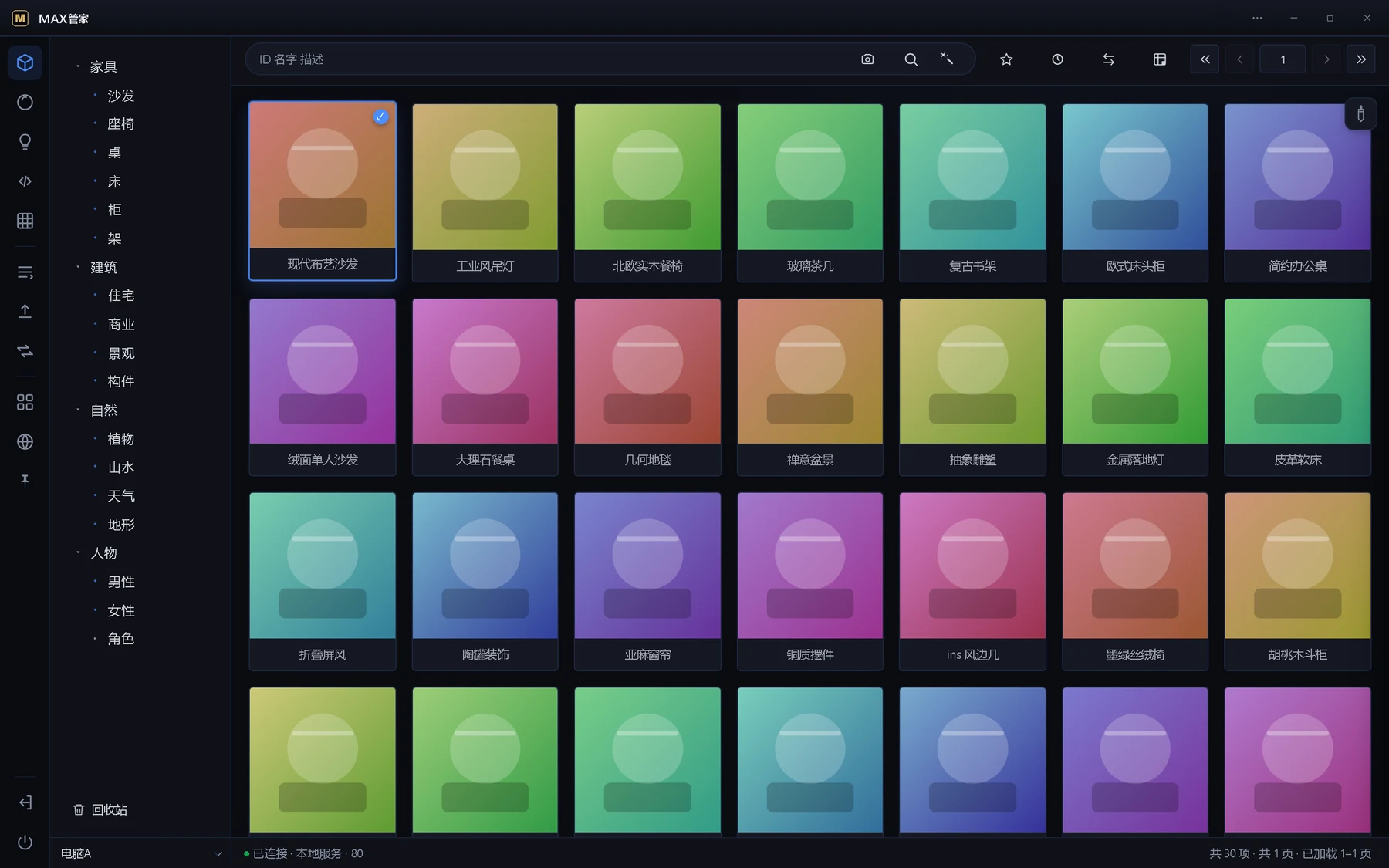This screenshot has height=868, width=1389.
Task: Click the pin sidebar icon
Action: coord(25,480)
